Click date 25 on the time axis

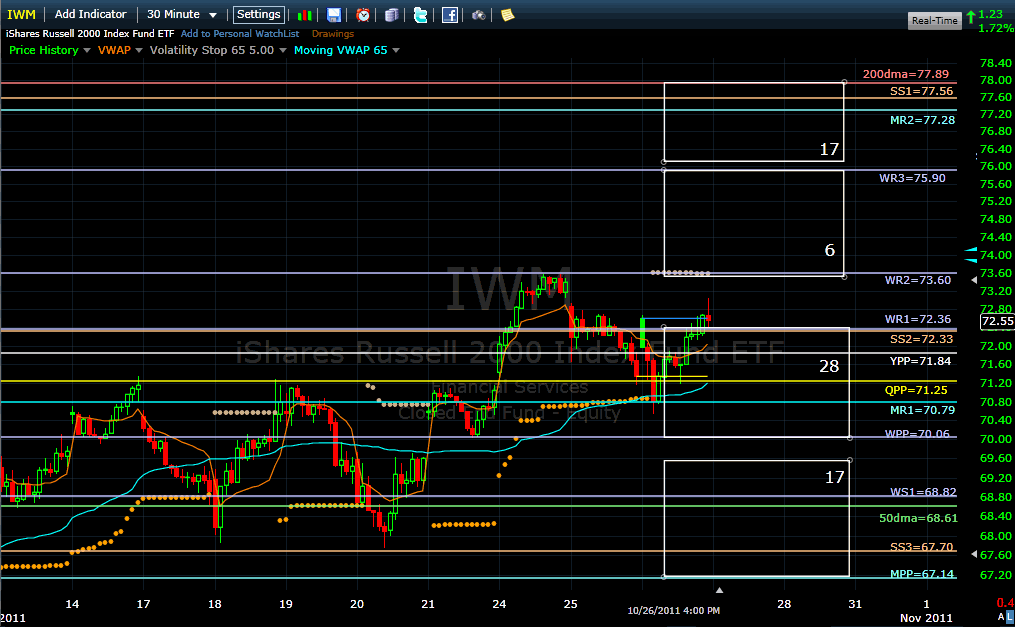[570, 604]
